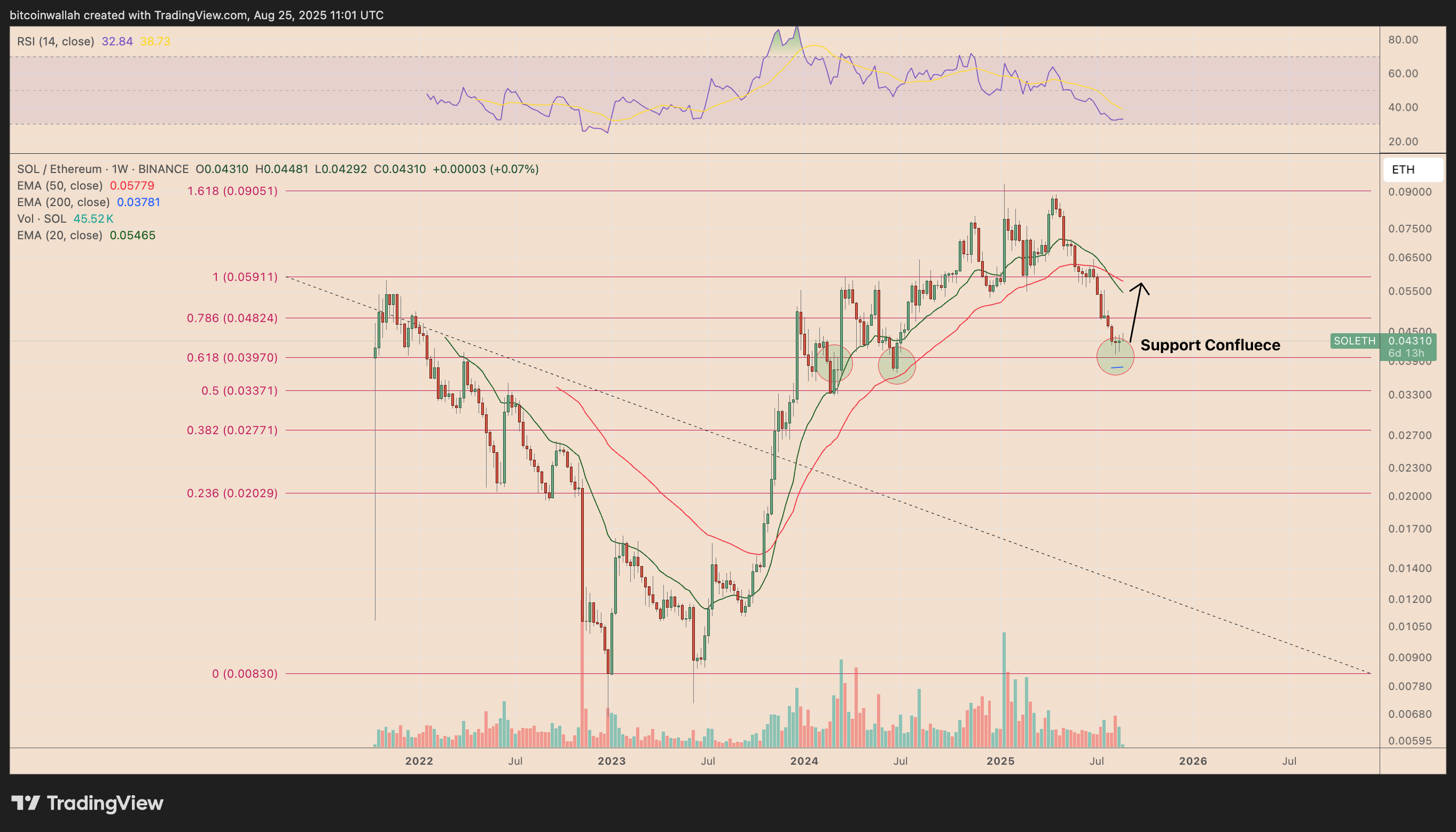1456x832 pixels.
Task: Click the O0.04310 open price value
Action: pyautogui.click(x=222, y=169)
